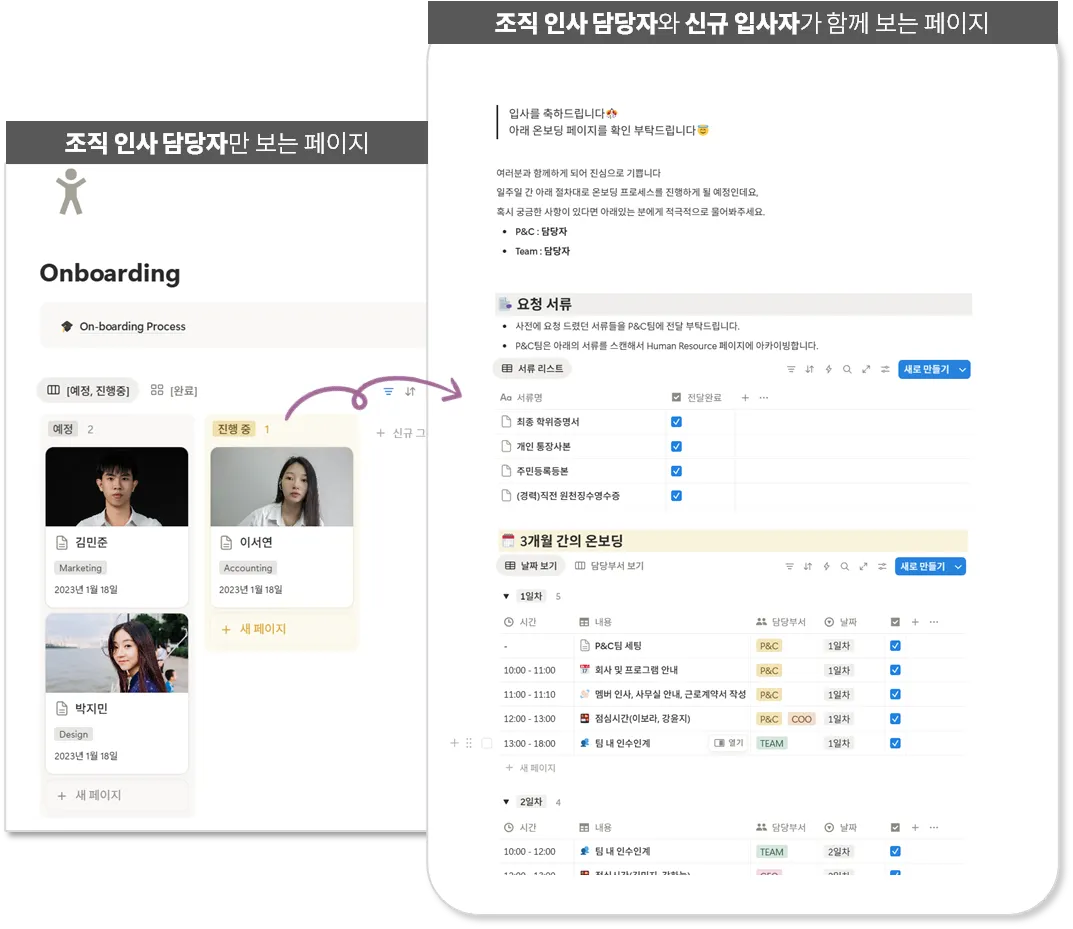This screenshot has width=1073, height=929.
Task: Click the COO tag in 점심시간 row
Action: coord(801,720)
